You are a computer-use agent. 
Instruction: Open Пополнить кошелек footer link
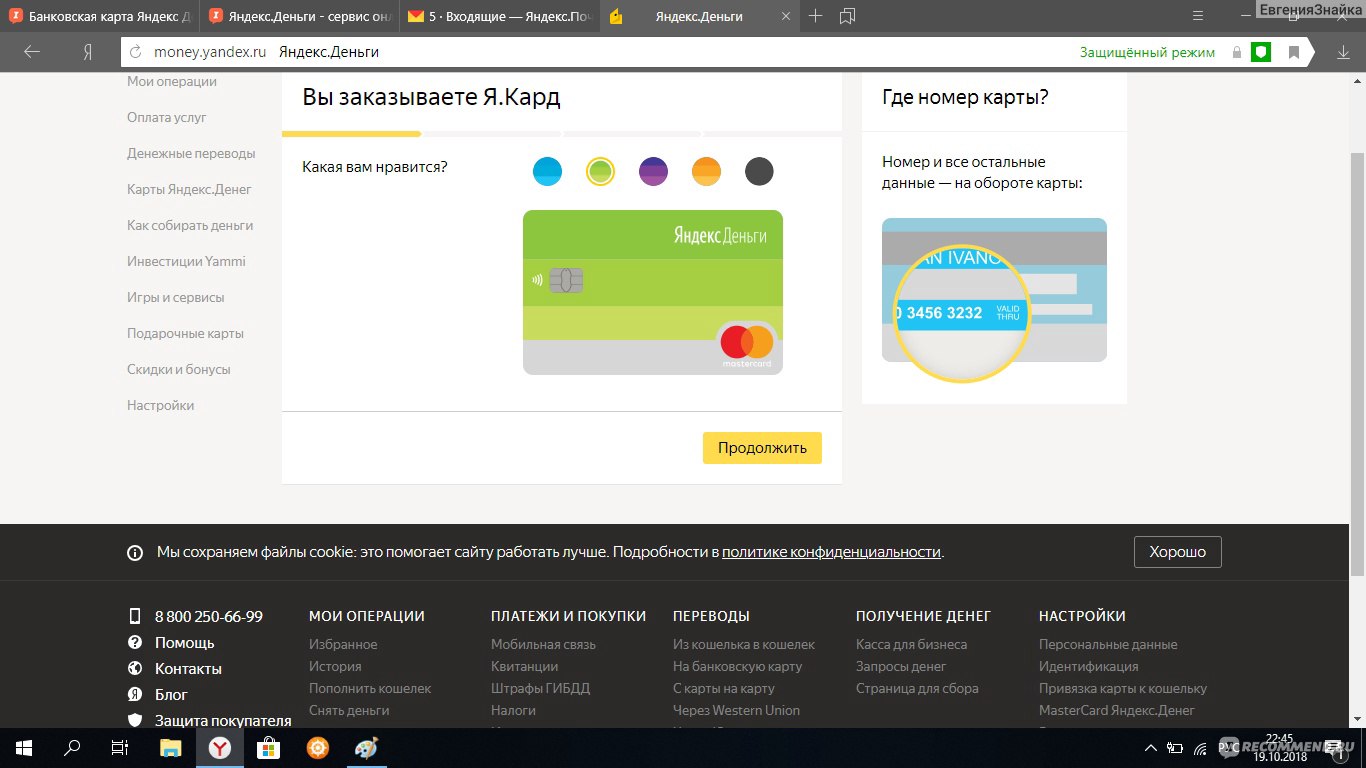(370, 689)
